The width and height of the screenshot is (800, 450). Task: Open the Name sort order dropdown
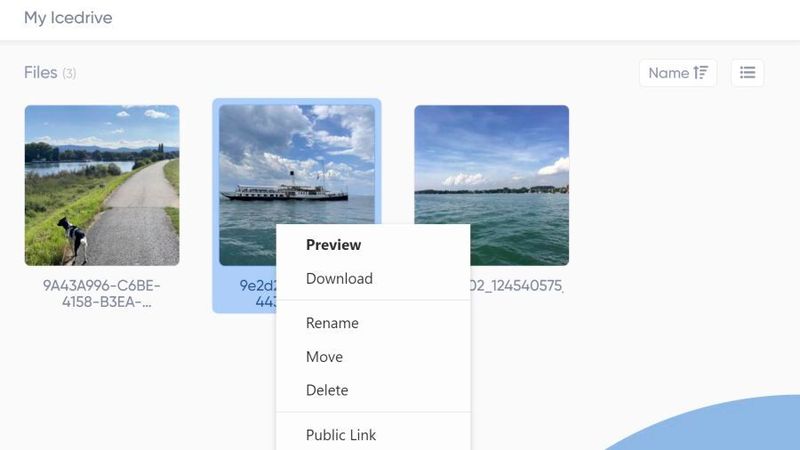(x=678, y=73)
